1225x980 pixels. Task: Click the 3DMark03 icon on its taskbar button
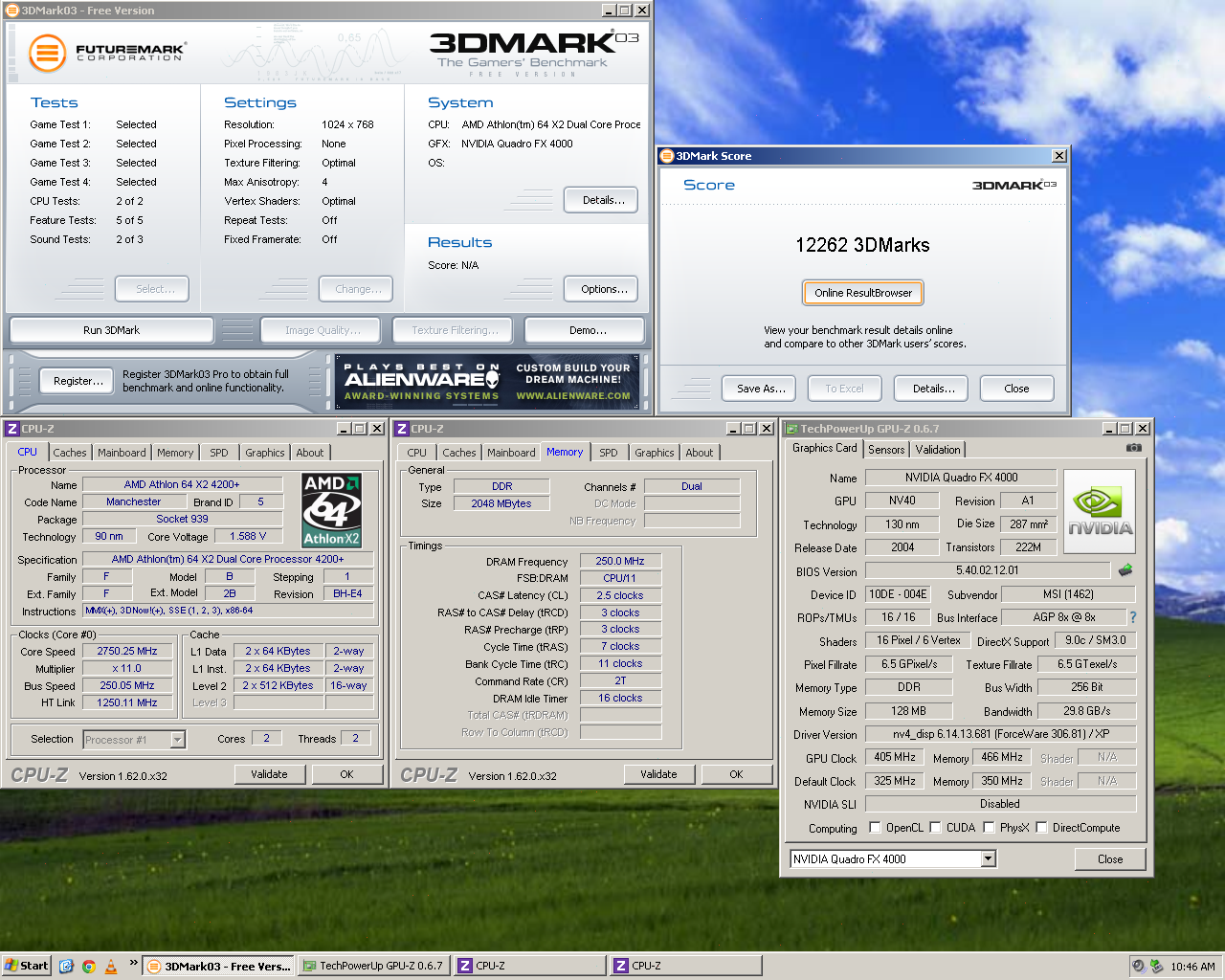click(153, 966)
